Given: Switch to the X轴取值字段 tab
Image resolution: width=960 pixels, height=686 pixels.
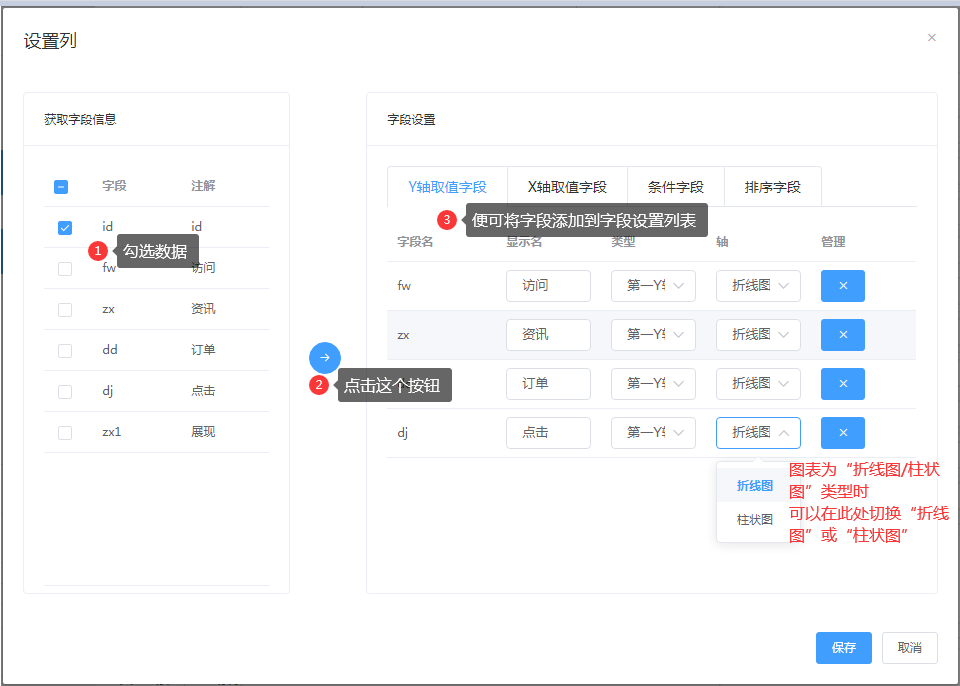Looking at the screenshot, I should pyautogui.click(x=567, y=187).
